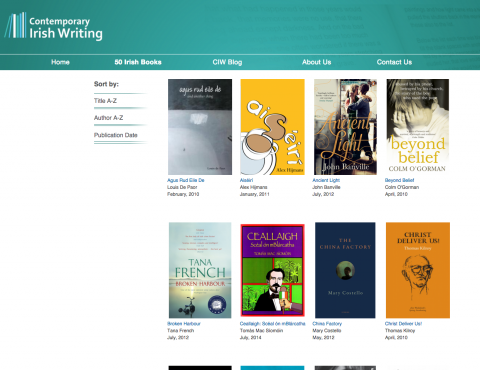Follow the Ancient Light title link
Viewport: 480px width, 370px height.
coord(326,180)
